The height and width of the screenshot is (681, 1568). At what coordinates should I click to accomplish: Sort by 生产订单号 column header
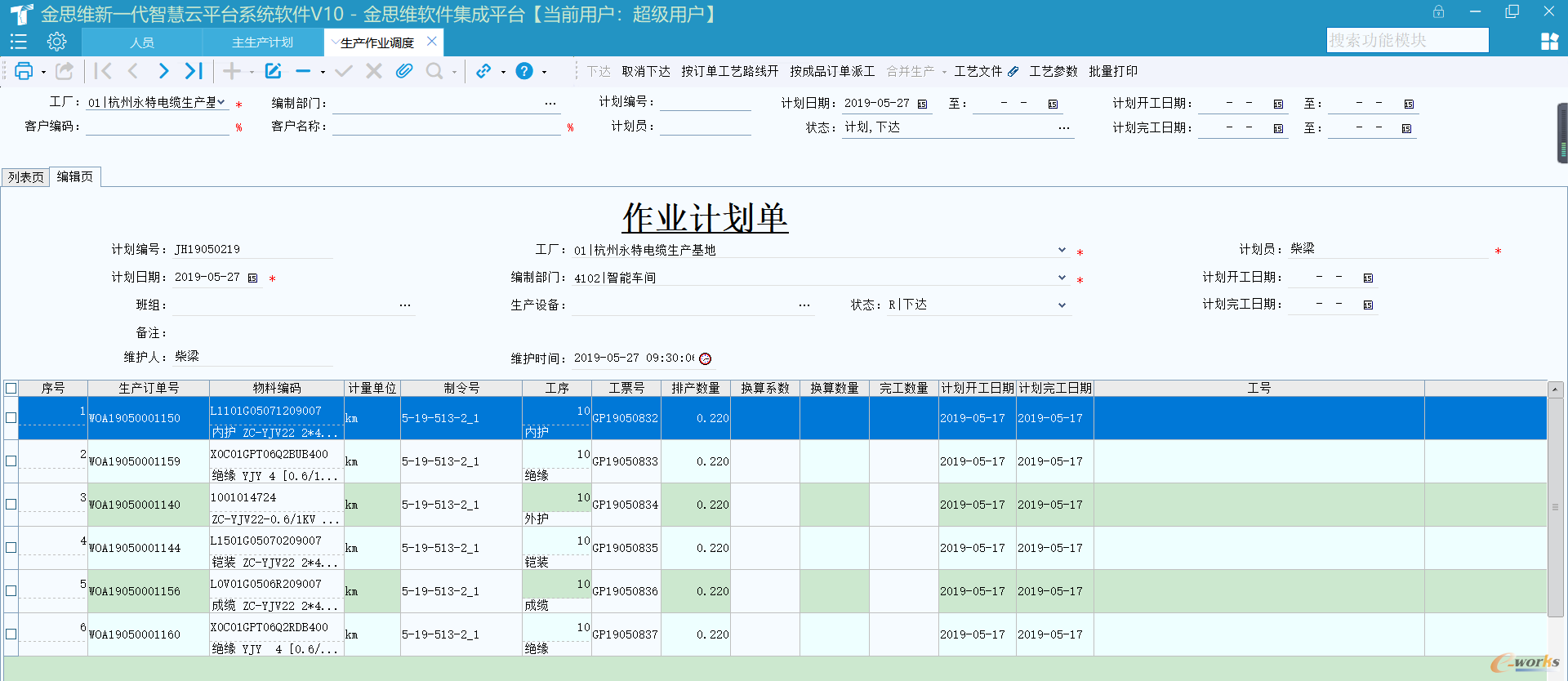(149, 389)
